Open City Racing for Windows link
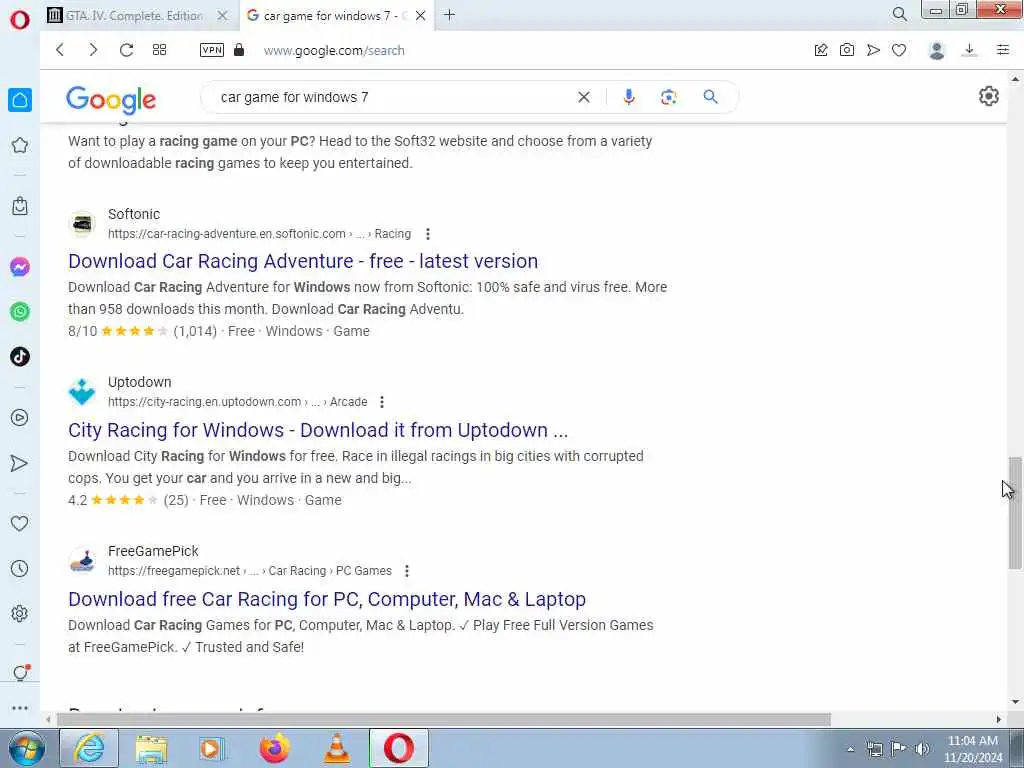Screen dimensions: 1024x768 (x=318, y=430)
